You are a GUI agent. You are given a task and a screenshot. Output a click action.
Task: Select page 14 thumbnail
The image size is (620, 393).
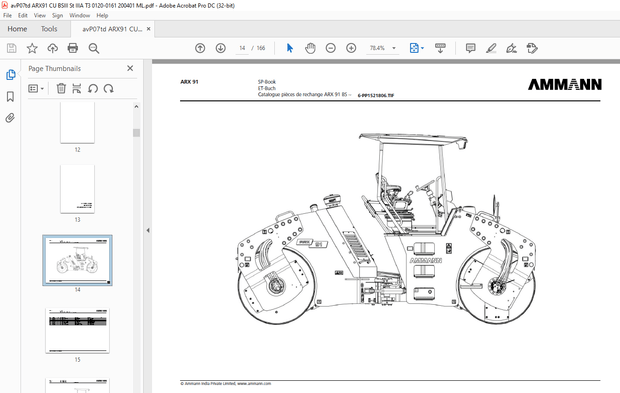[78, 260]
